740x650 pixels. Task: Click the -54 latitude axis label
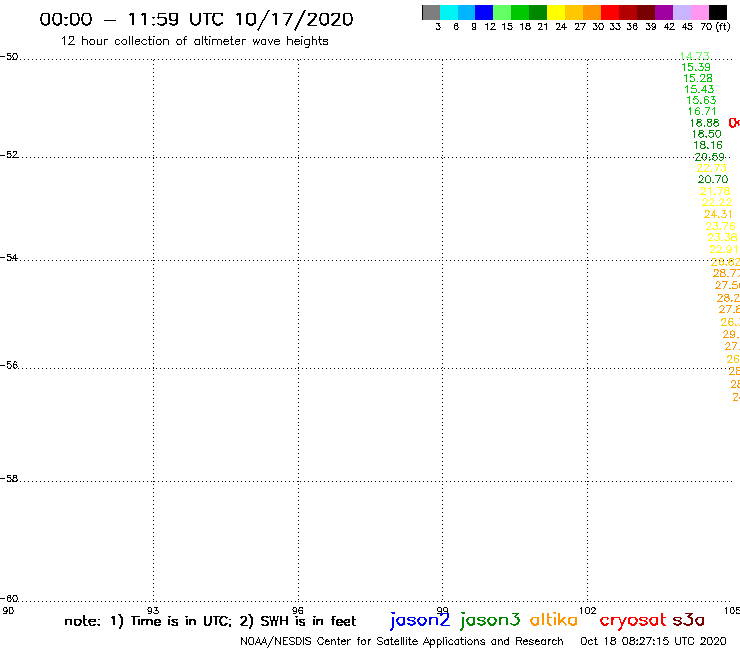(x=9, y=258)
